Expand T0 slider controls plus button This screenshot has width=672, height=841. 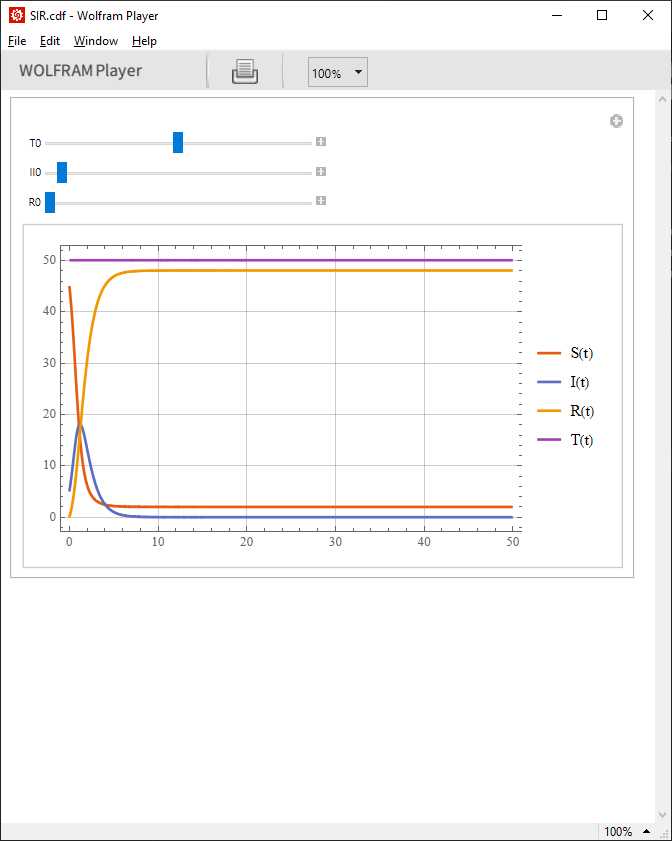click(321, 142)
